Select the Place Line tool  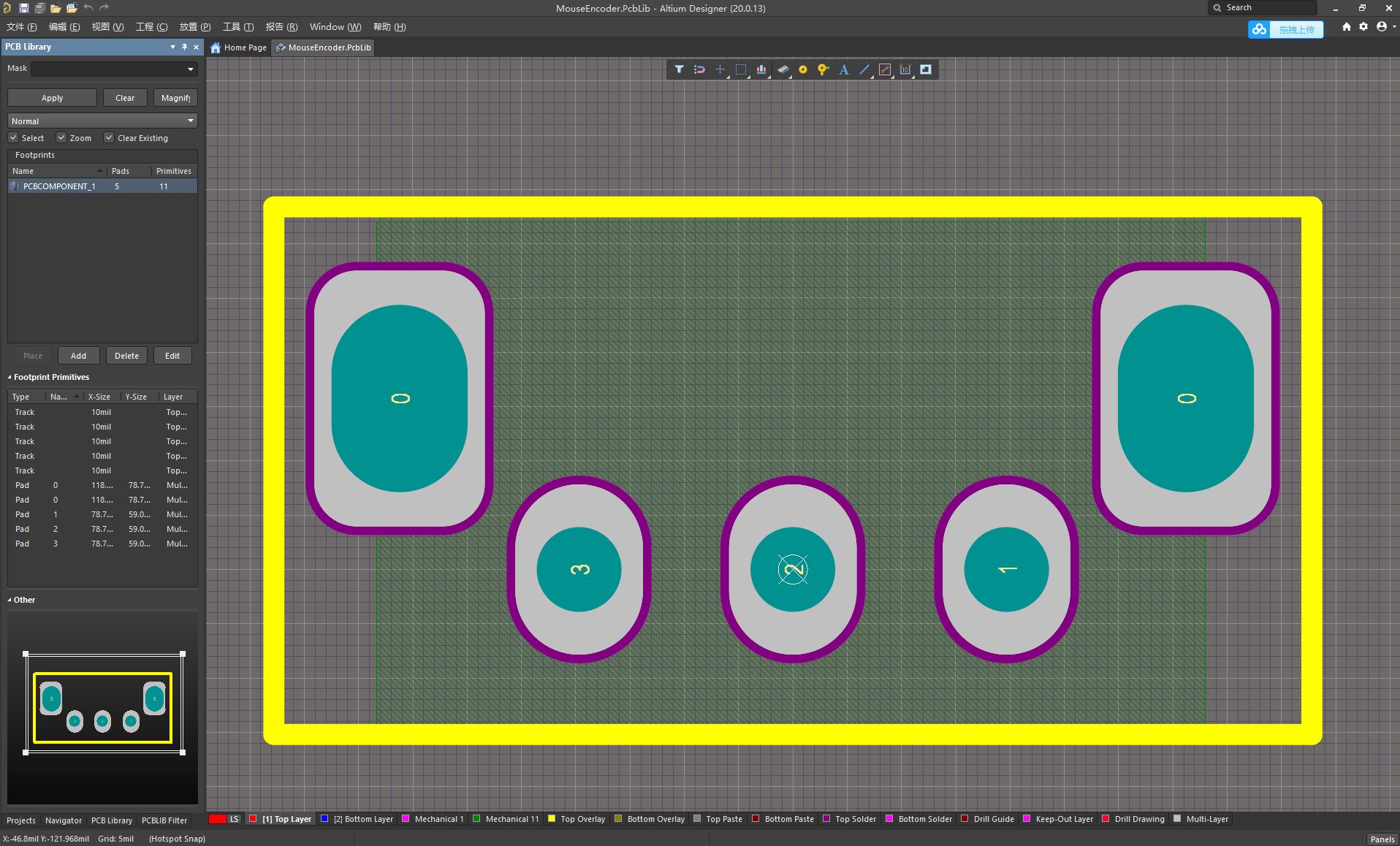click(x=864, y=69)
